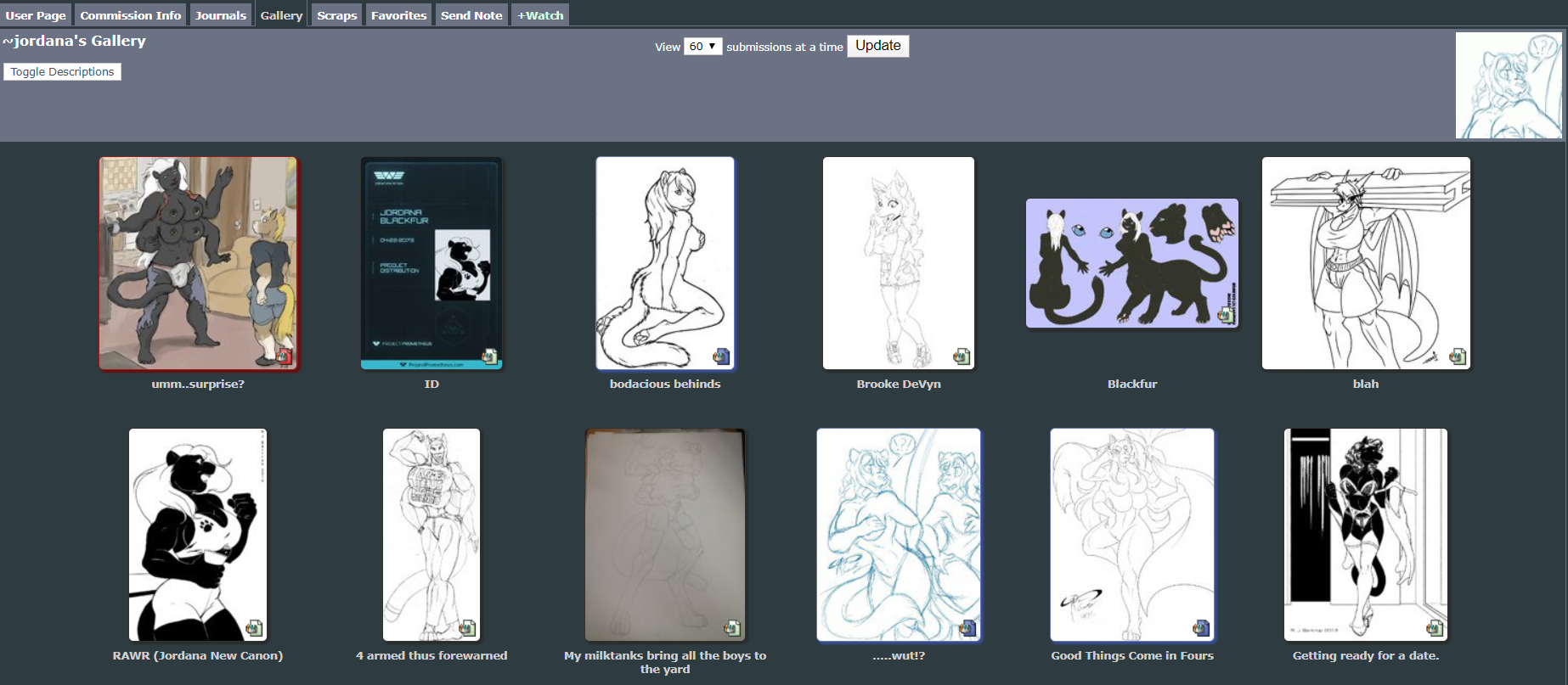Image resolution: width=1568 pixels, height=685 pixels.
Task: Select the Gallery tab
Action: (x=281, y=15)
